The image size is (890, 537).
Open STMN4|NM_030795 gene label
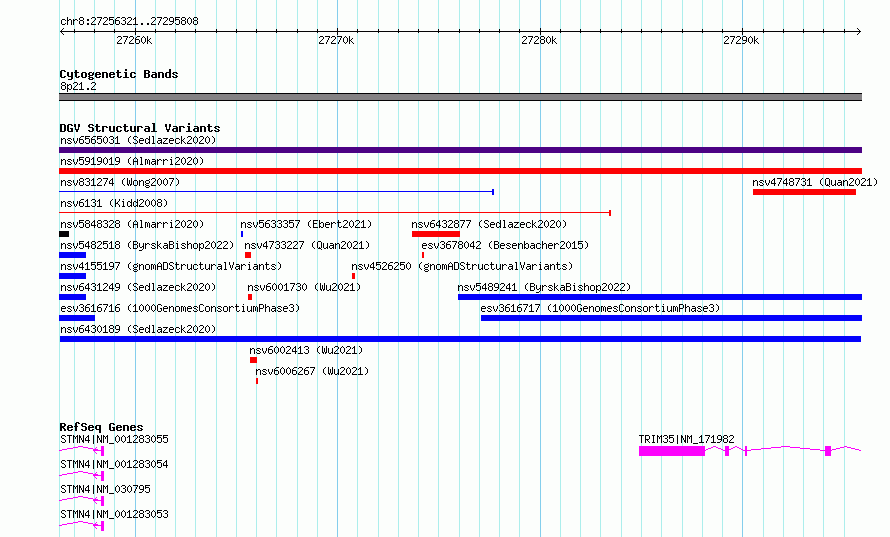pyautogui.click(x=105, y=489)
